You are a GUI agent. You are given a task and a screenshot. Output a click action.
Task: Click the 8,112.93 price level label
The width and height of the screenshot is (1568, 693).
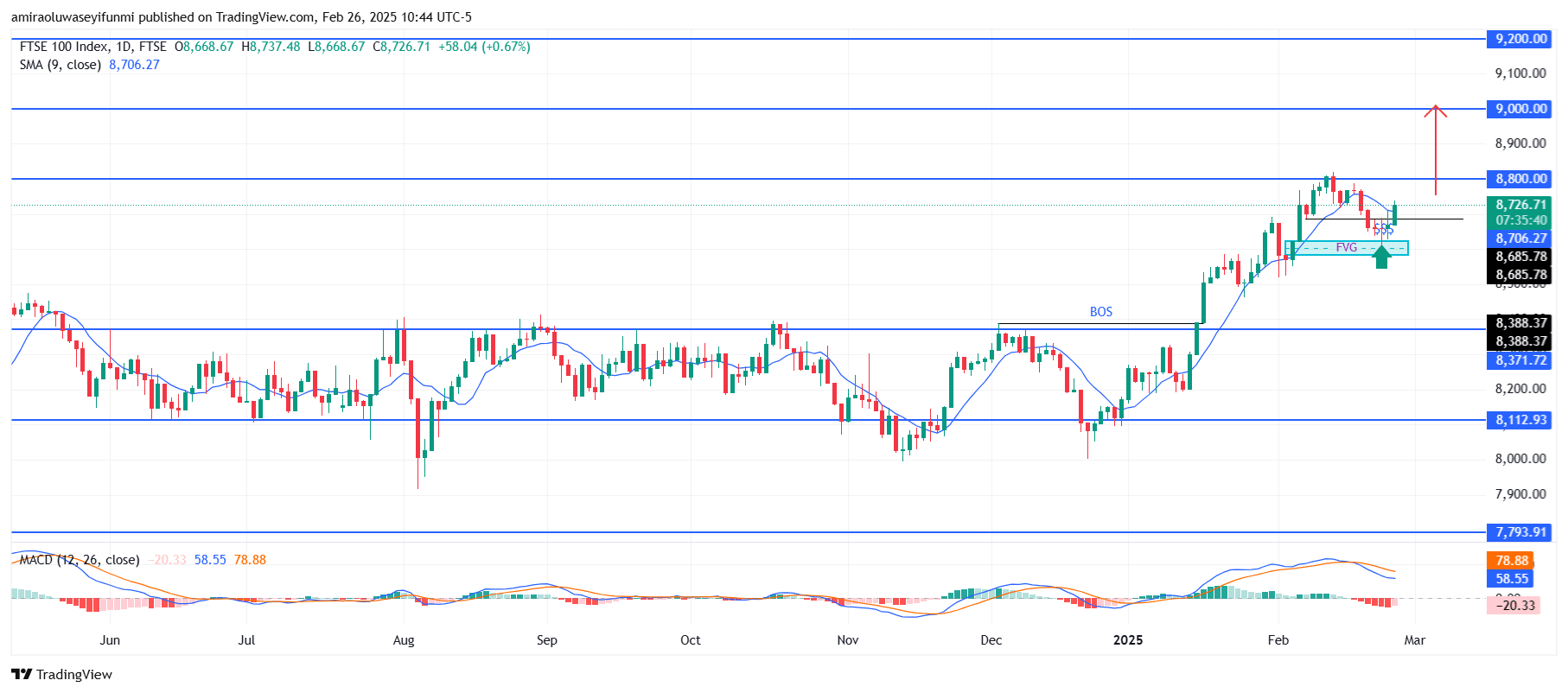tap(1520, 420)
